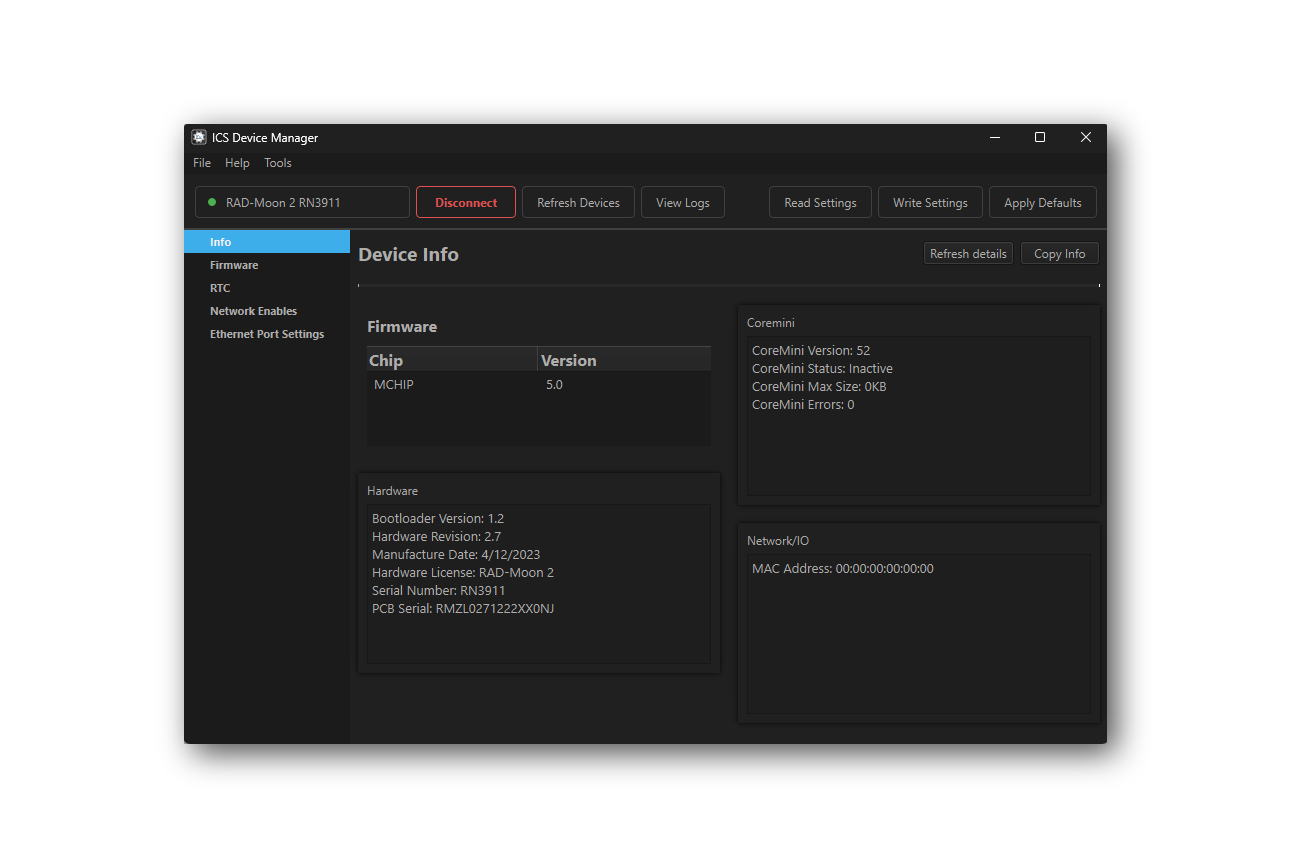Click CoreMini Version: 52 line
This screenshot has width=1291, height=868.
point(811,351)
